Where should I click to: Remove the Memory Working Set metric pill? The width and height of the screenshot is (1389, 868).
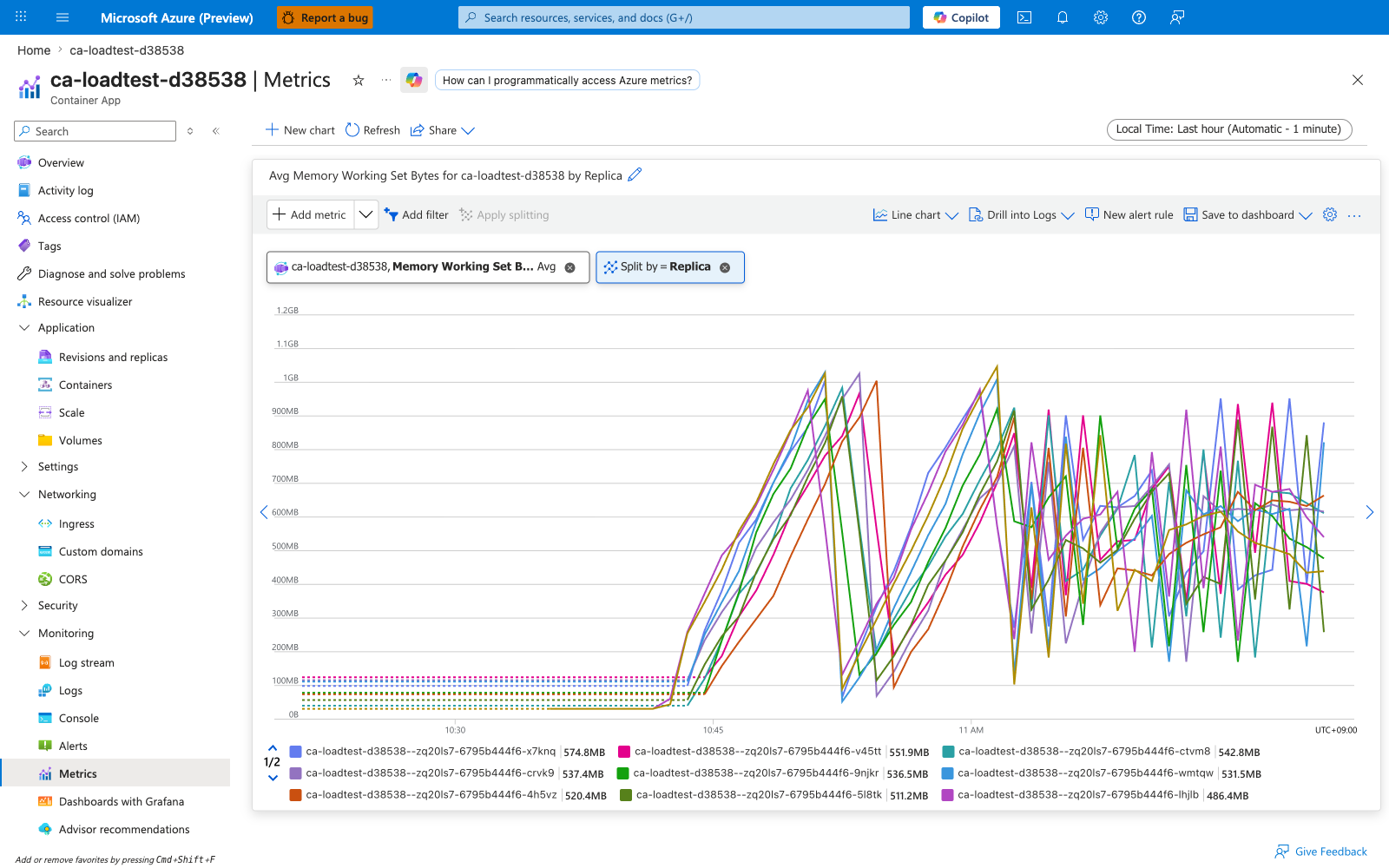[570, 267]
